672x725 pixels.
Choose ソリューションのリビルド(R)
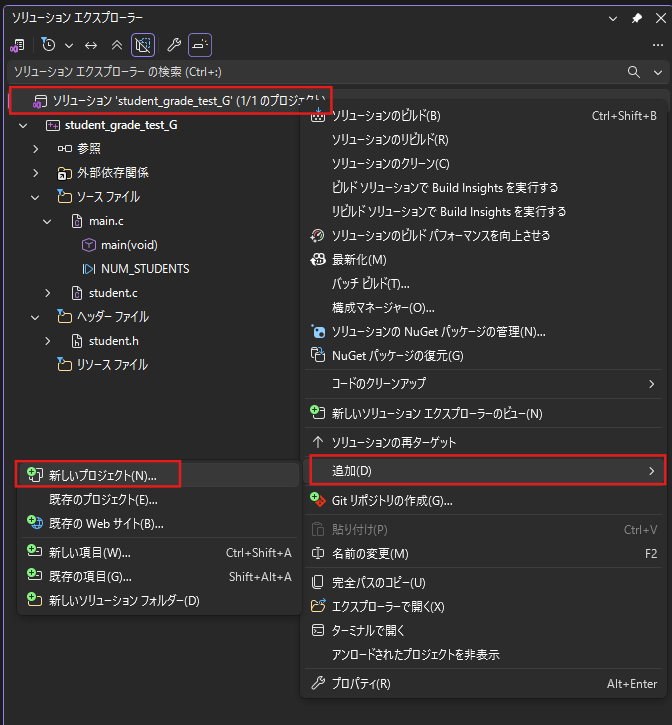pyautogui.click(x=484, y=140)
